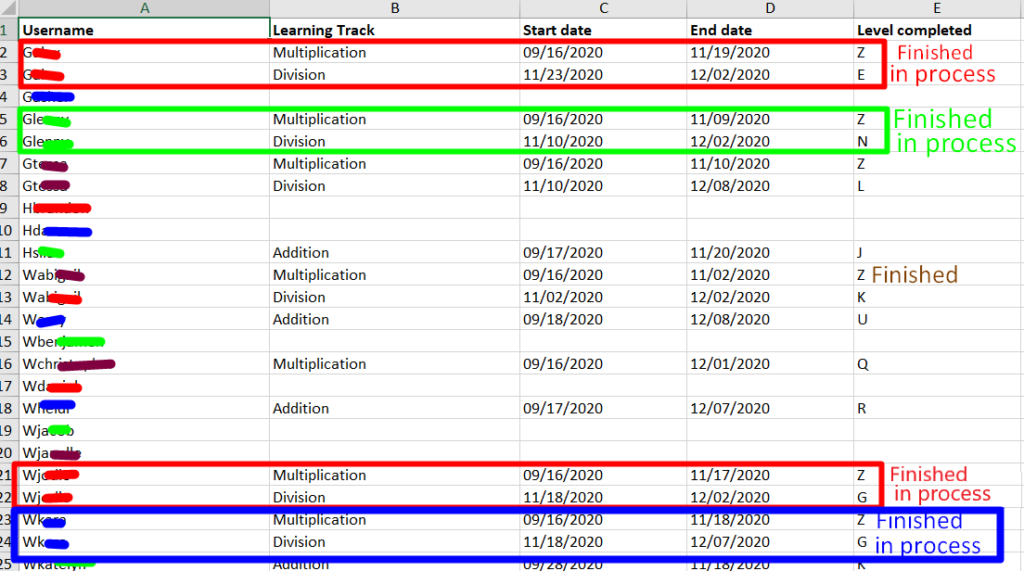Viewport: 1024px width, 571px height.
Task: Select Division cell in row 13
Action: click(394, 297)
